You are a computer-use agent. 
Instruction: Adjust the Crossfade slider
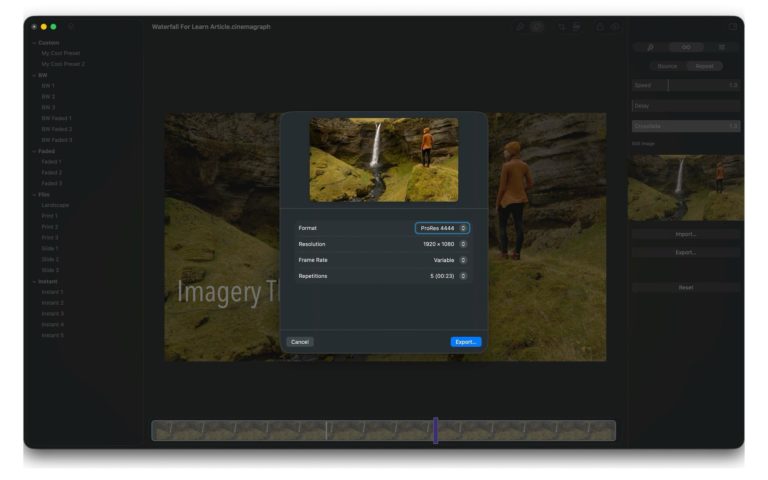pos(686,126)
